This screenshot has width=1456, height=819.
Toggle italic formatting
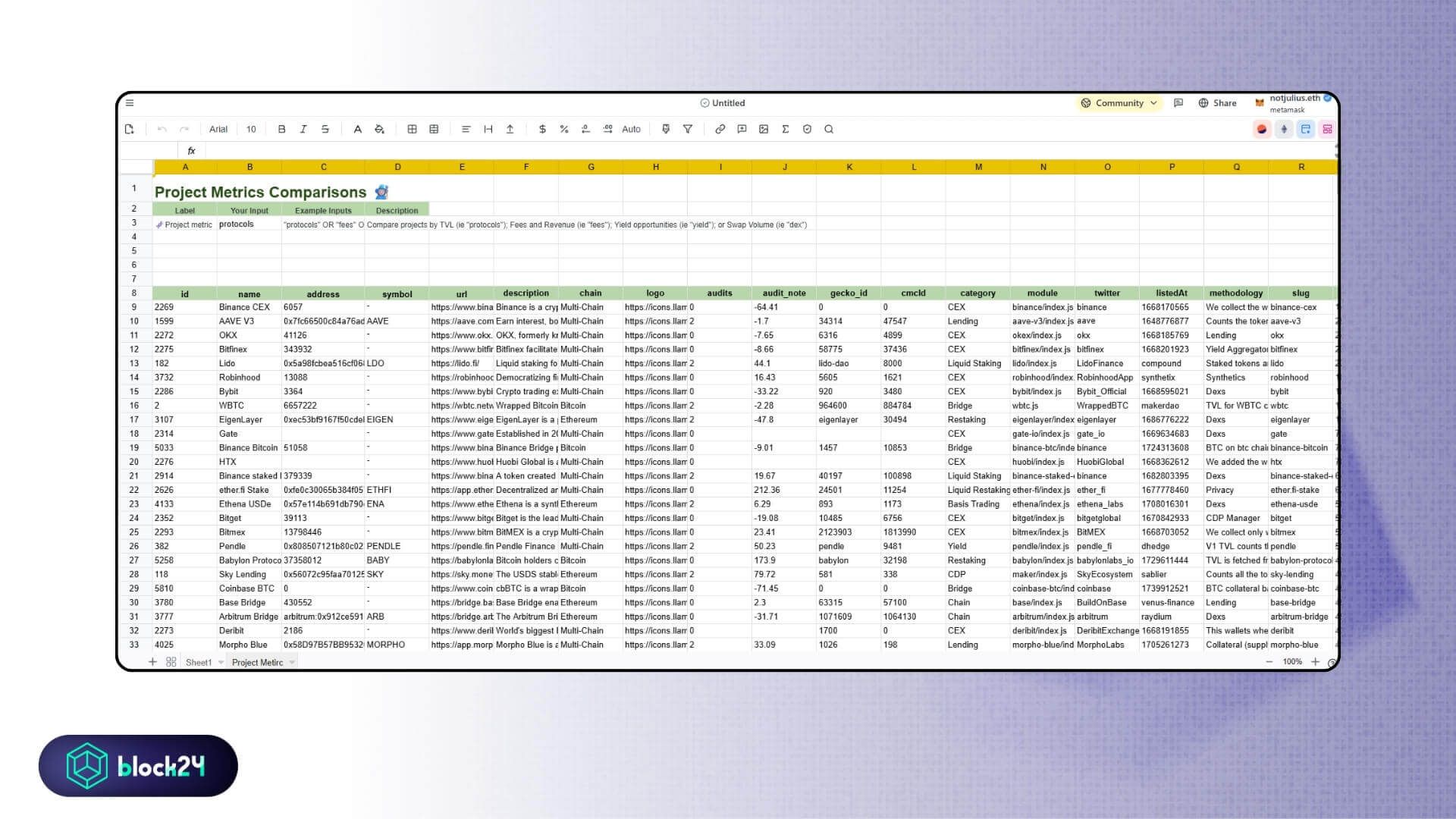tap(303, 129)
